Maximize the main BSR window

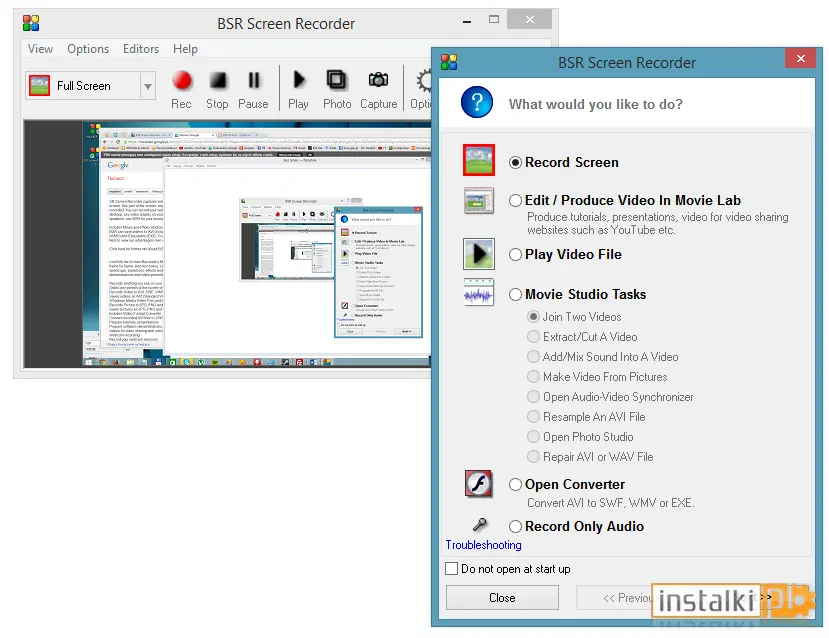click(494, 20)
